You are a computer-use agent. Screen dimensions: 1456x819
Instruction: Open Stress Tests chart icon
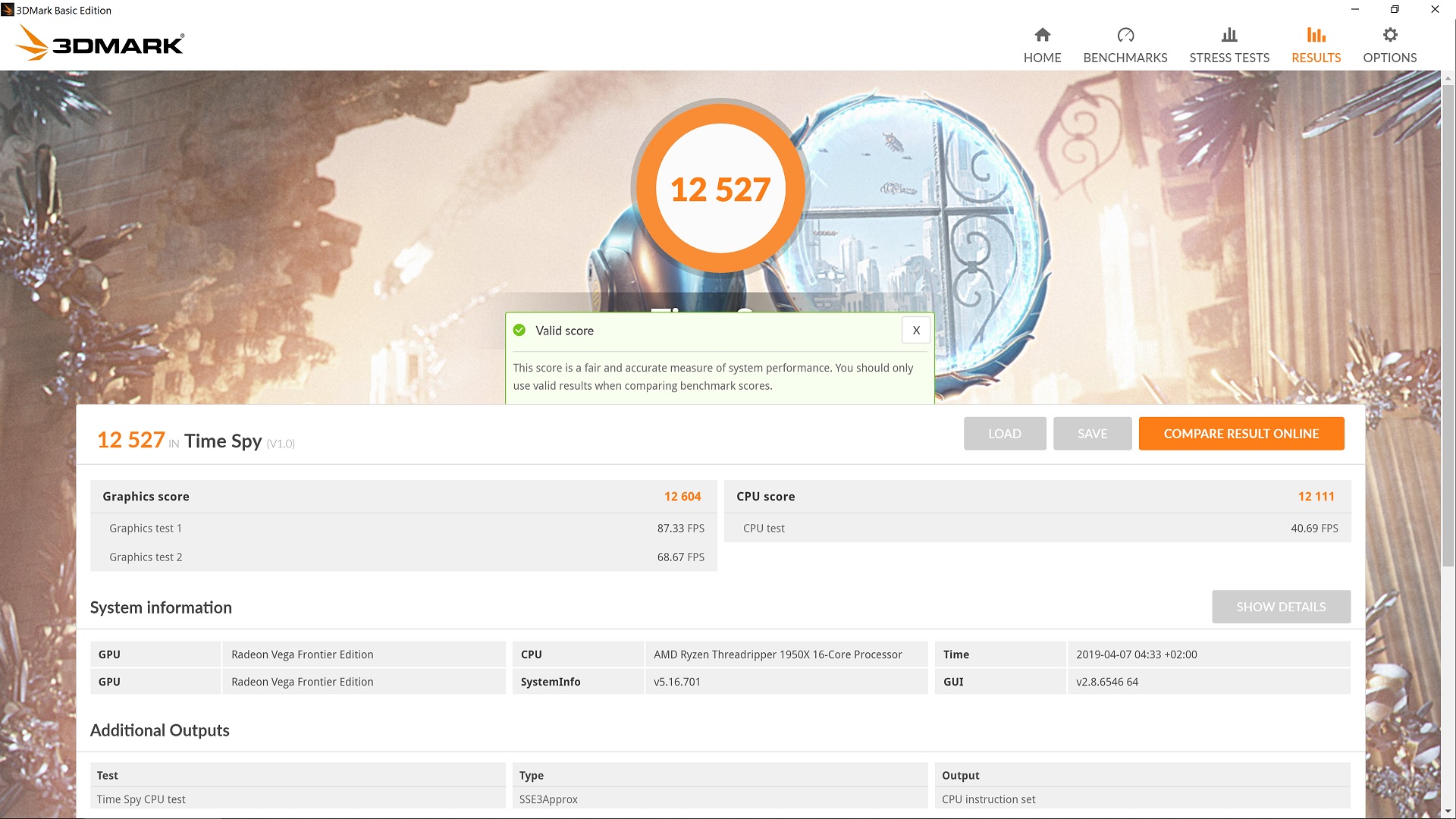(x=1229, y=35)
